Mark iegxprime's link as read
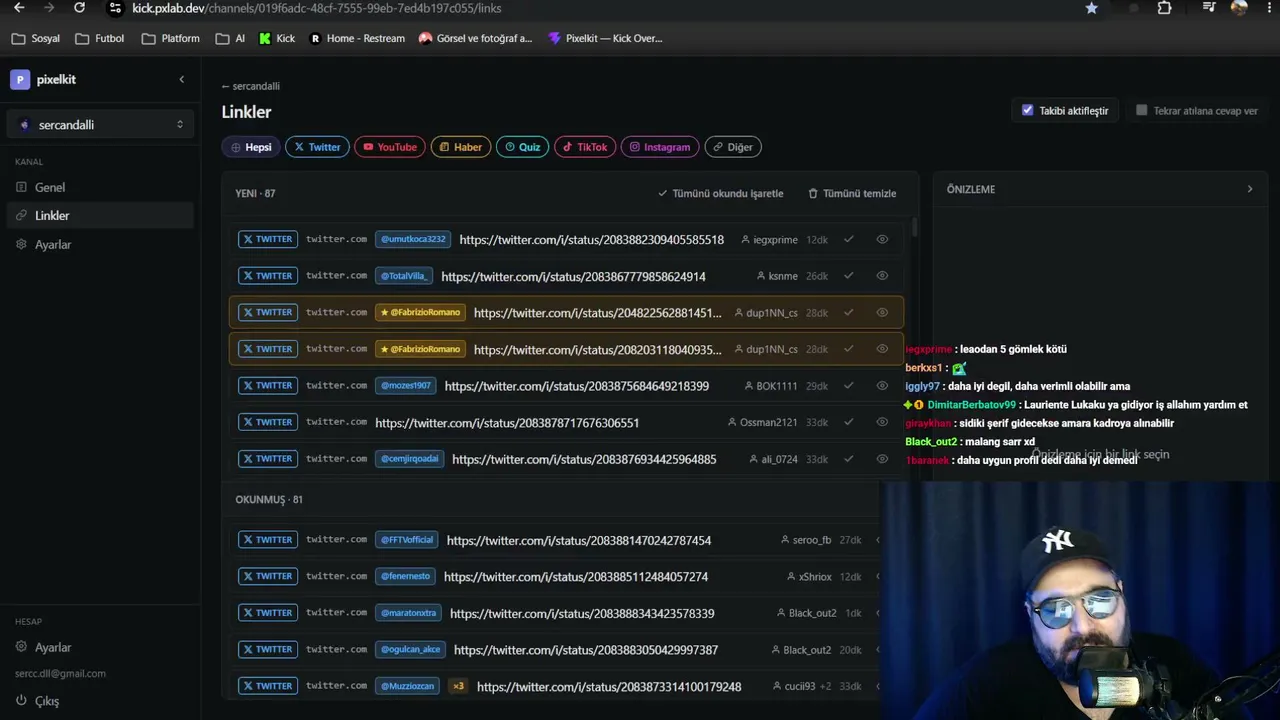The height and width of the screenshot is (720, 1280). 848,239
